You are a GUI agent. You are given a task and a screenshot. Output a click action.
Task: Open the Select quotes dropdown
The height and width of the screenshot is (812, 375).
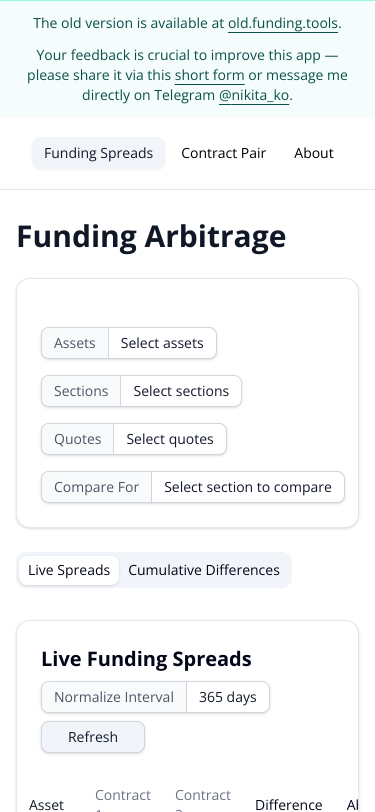tap(170, 439)
